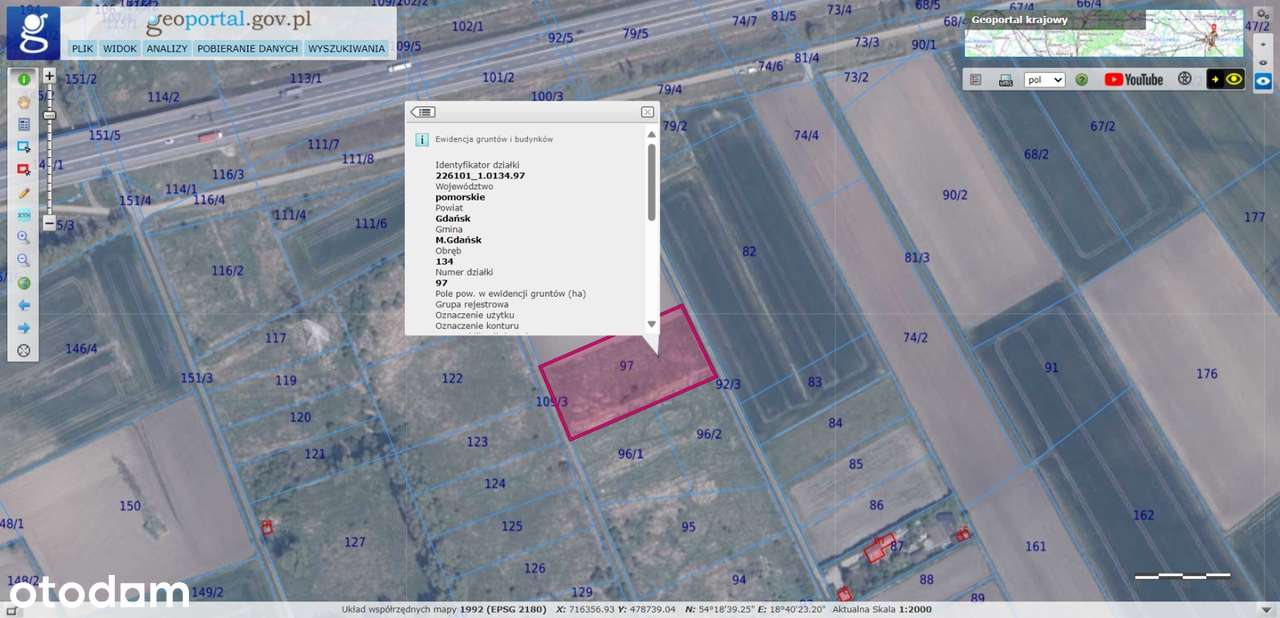1280x618 pixels.
Task: Select medium eye font size option
Action: click(1263, 62)
